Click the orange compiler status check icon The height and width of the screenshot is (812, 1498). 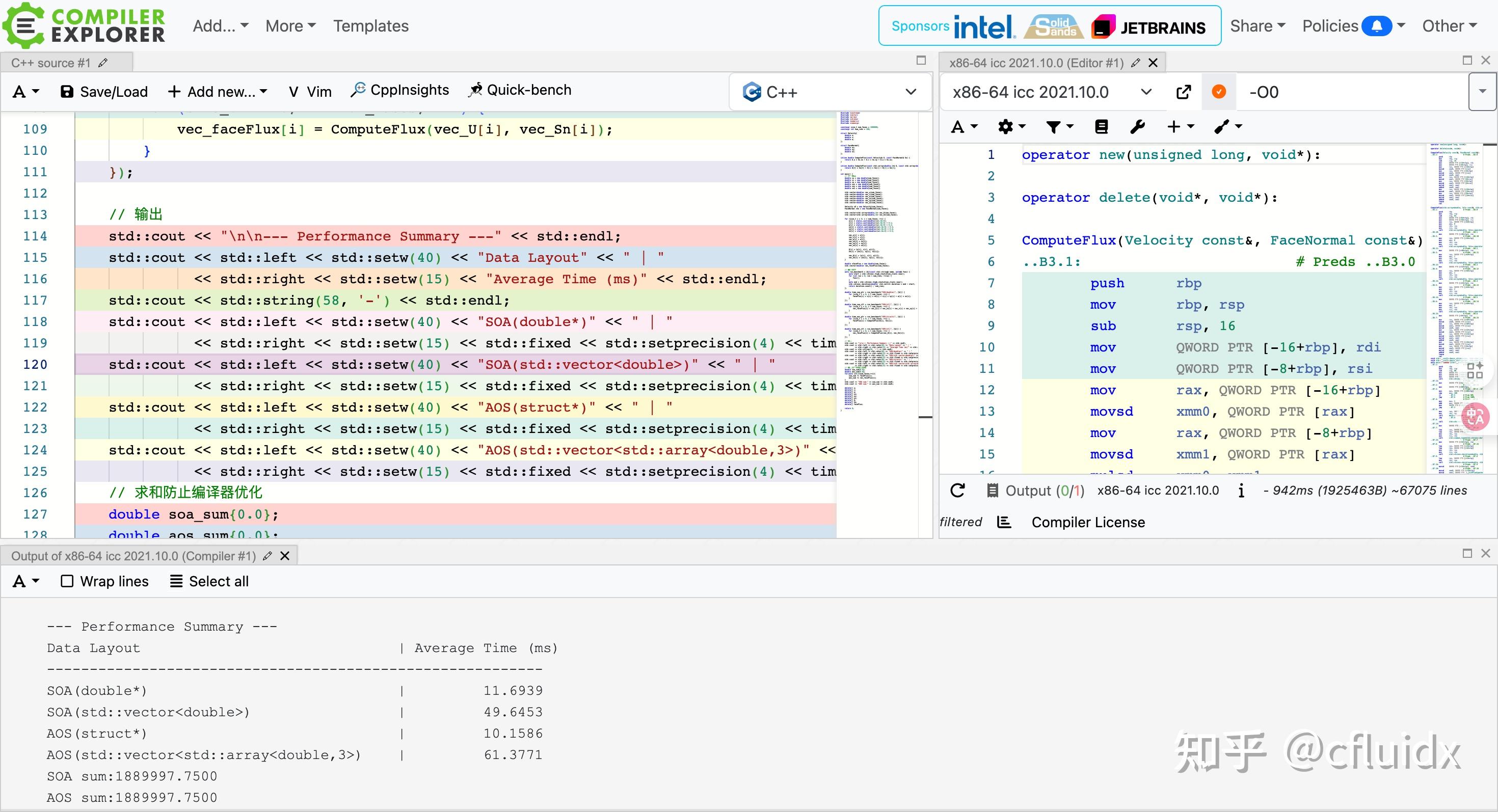point(1219,92)
